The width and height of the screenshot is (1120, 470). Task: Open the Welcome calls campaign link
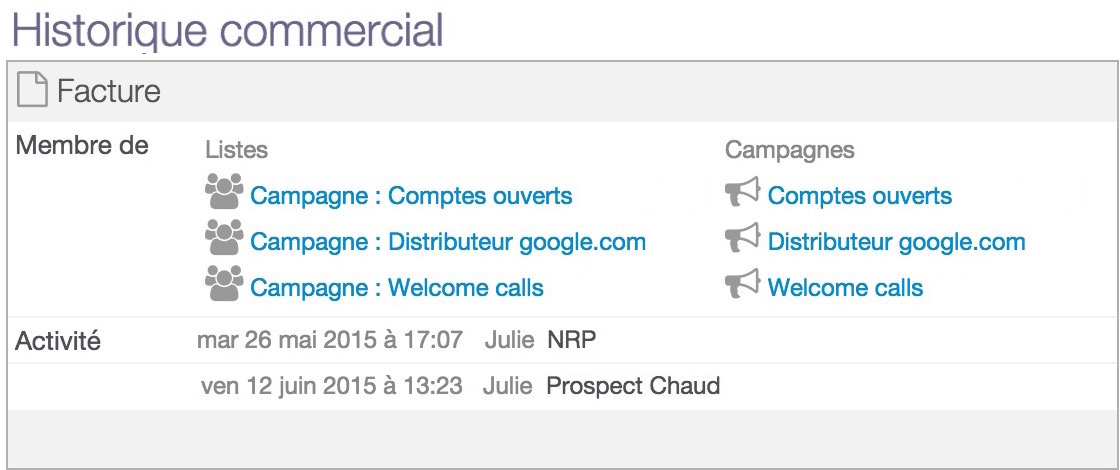click(x=845, y=288)
